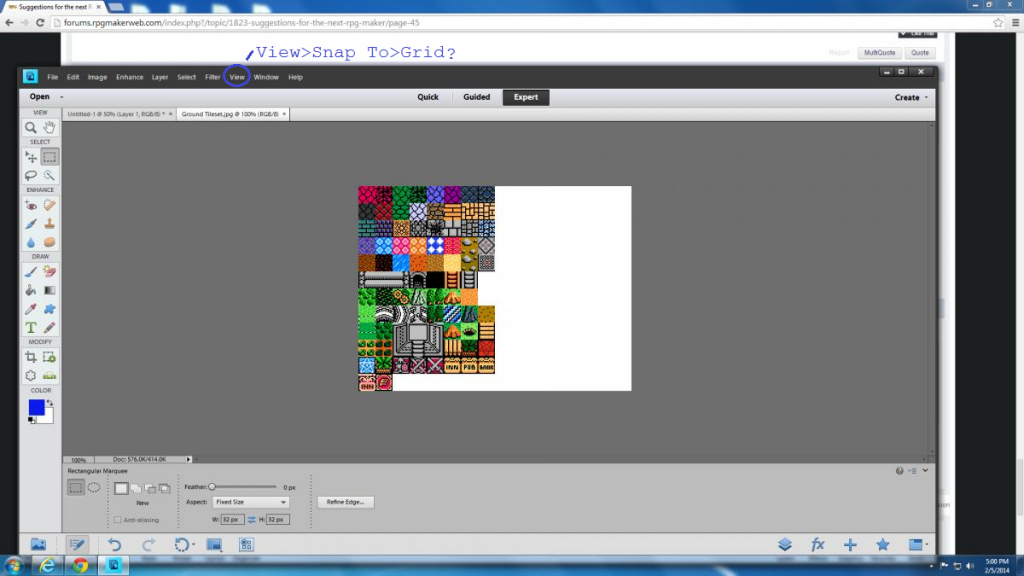Select the Type tool
Screen dimensions: 1024x576
click(31, 327)
